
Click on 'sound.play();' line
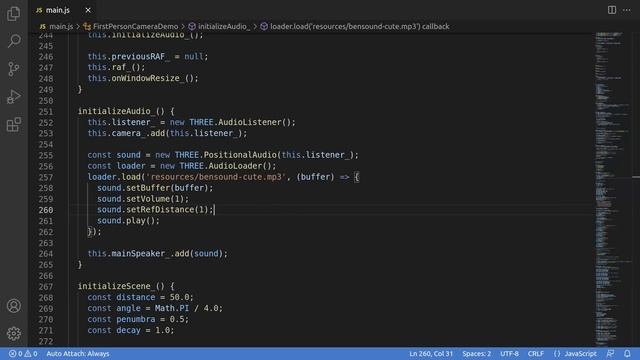[x=128, y=220]
